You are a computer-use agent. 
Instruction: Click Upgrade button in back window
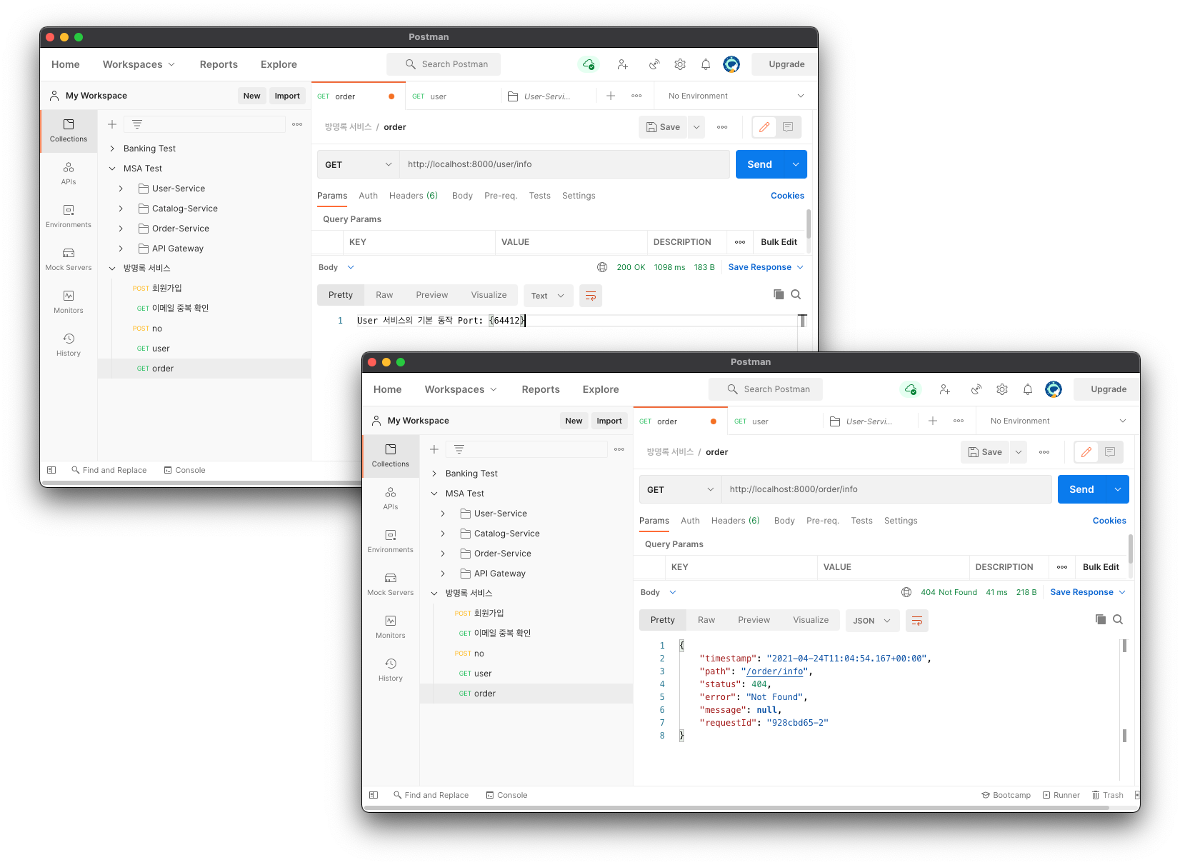click(x=786, y=64)
